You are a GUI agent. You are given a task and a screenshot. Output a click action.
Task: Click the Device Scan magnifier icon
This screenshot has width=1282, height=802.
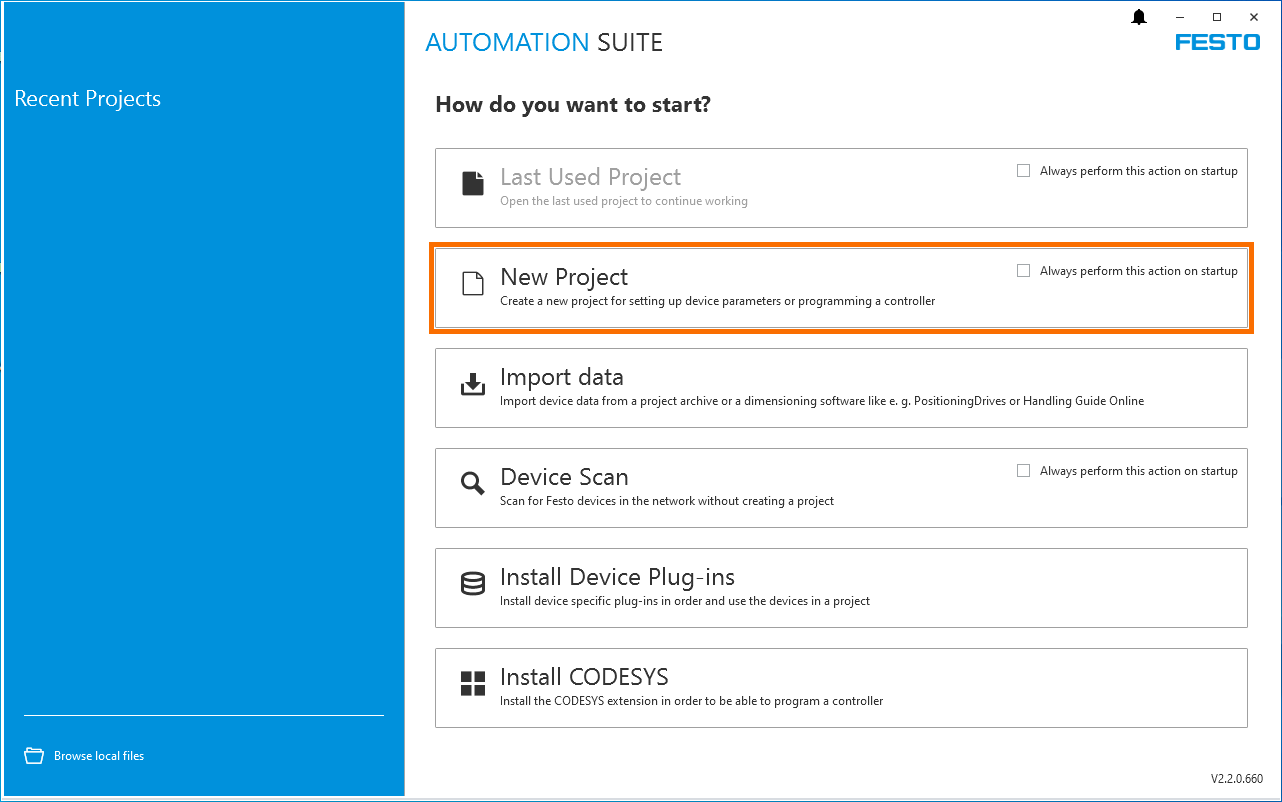(472, 484)
